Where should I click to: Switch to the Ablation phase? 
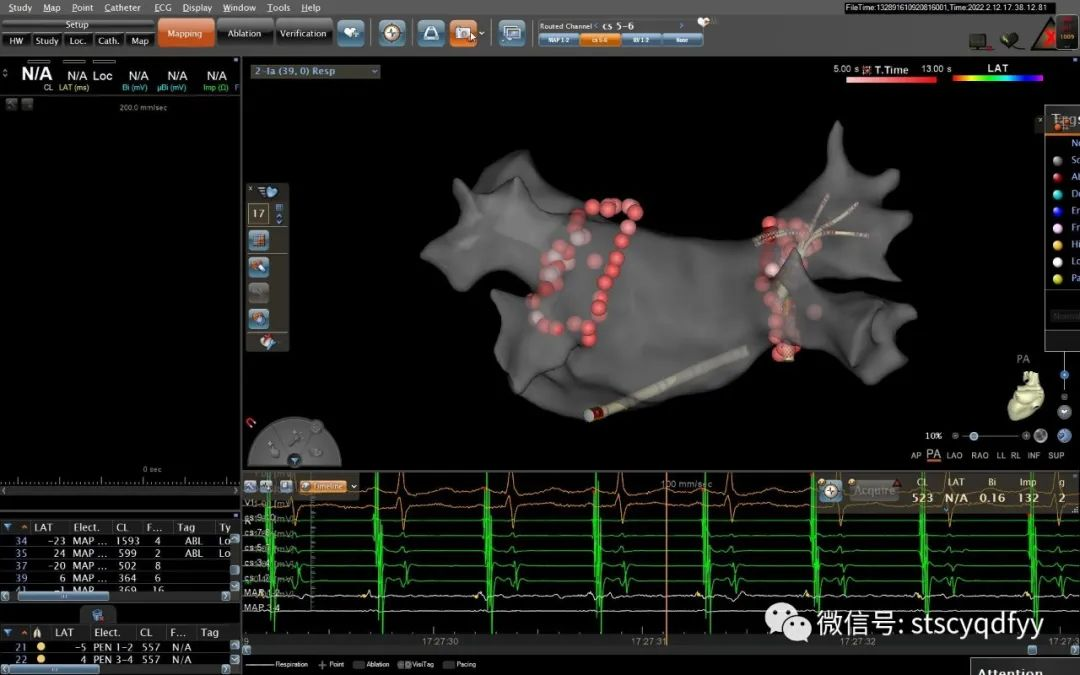click(245, 33)
